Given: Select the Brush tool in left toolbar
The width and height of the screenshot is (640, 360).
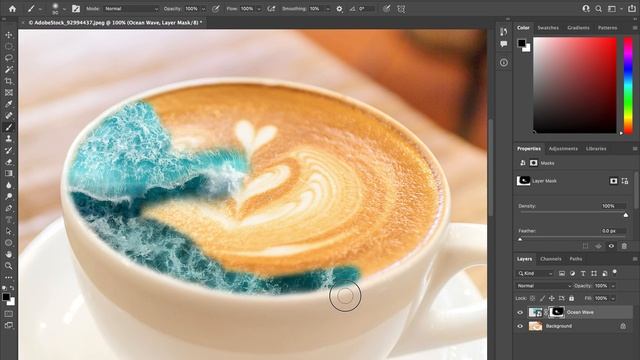Looking at the screenshot, I should [x=9, y=127].
